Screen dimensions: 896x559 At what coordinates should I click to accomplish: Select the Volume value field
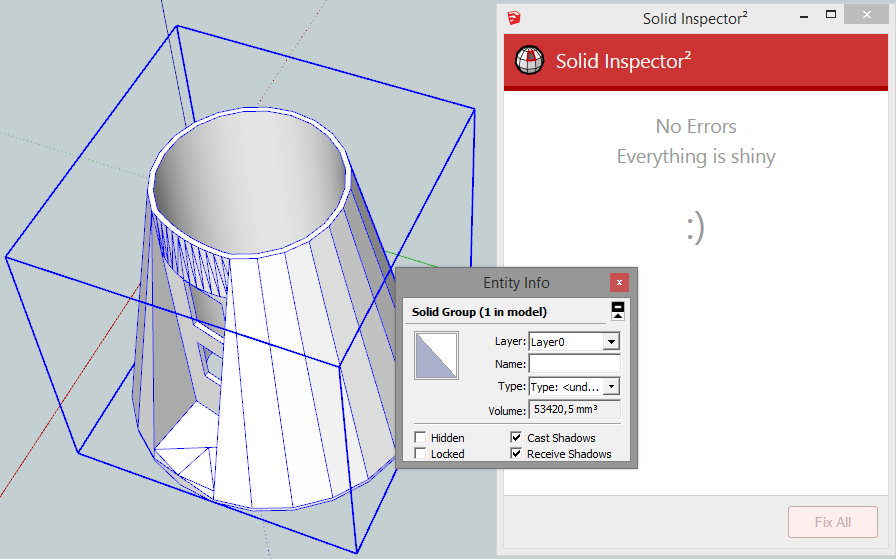pyautogui.click(x=574, y=410)
